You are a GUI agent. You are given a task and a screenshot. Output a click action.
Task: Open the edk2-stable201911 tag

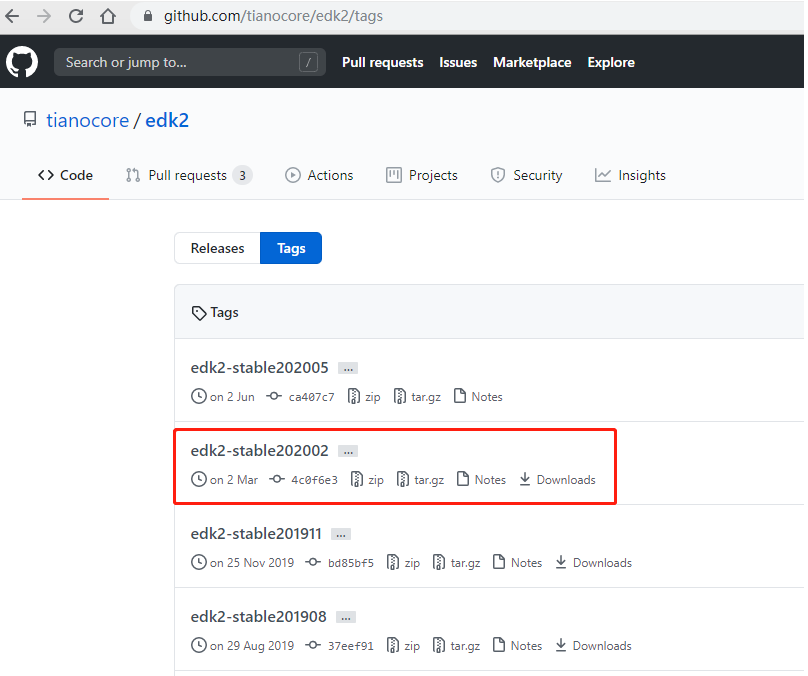[256, 533]
